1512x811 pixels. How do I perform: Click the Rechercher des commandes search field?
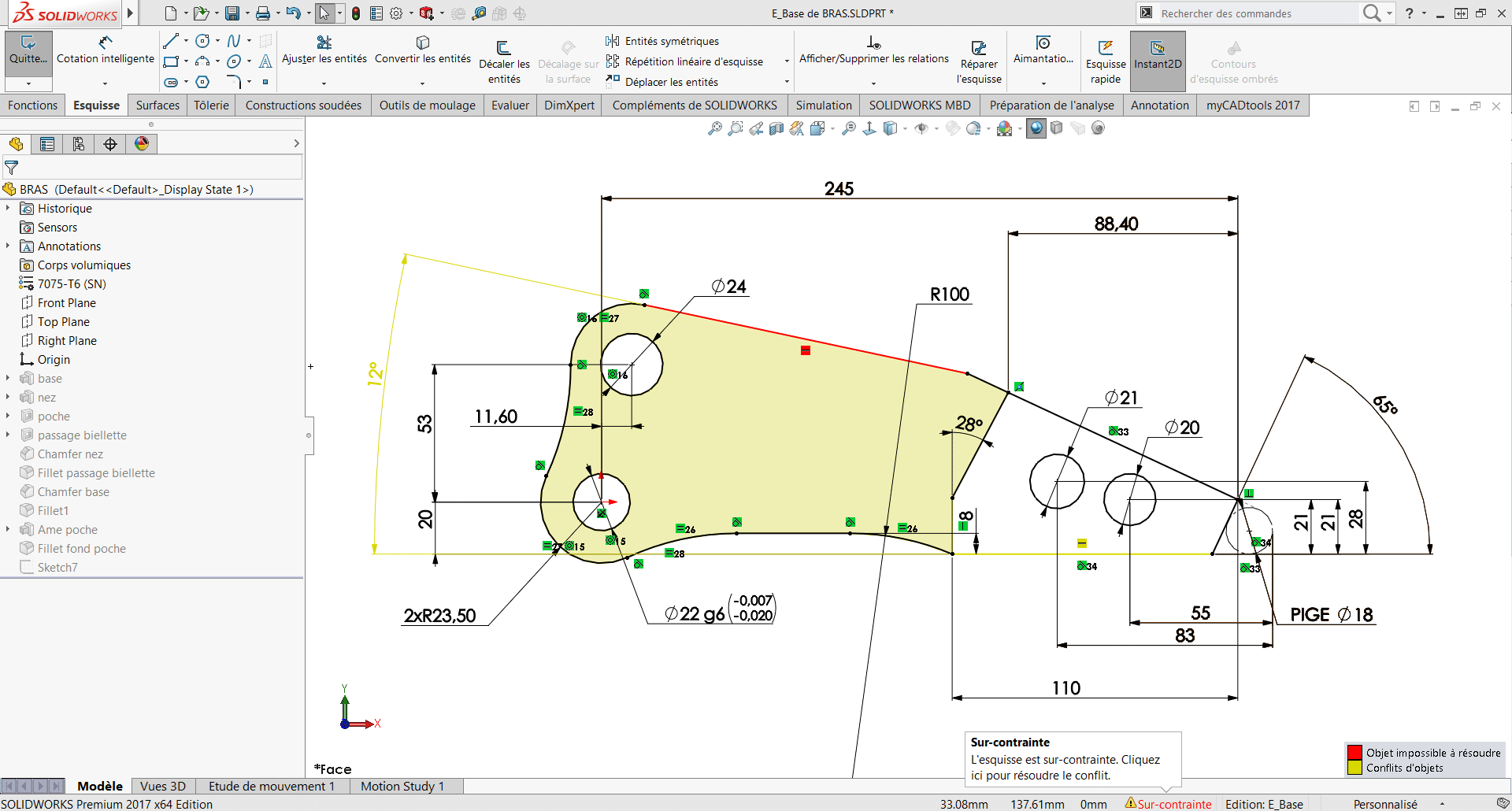point(1258,13)
